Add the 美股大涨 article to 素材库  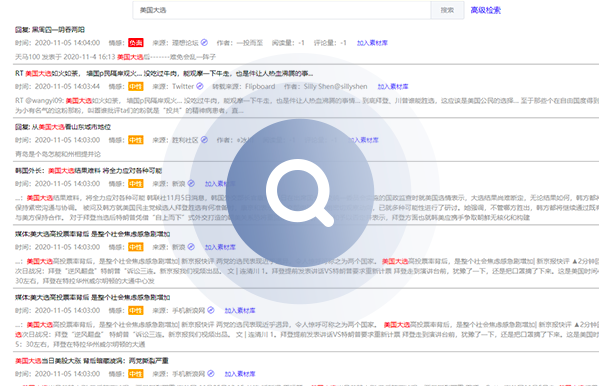[x=240, y=374]
